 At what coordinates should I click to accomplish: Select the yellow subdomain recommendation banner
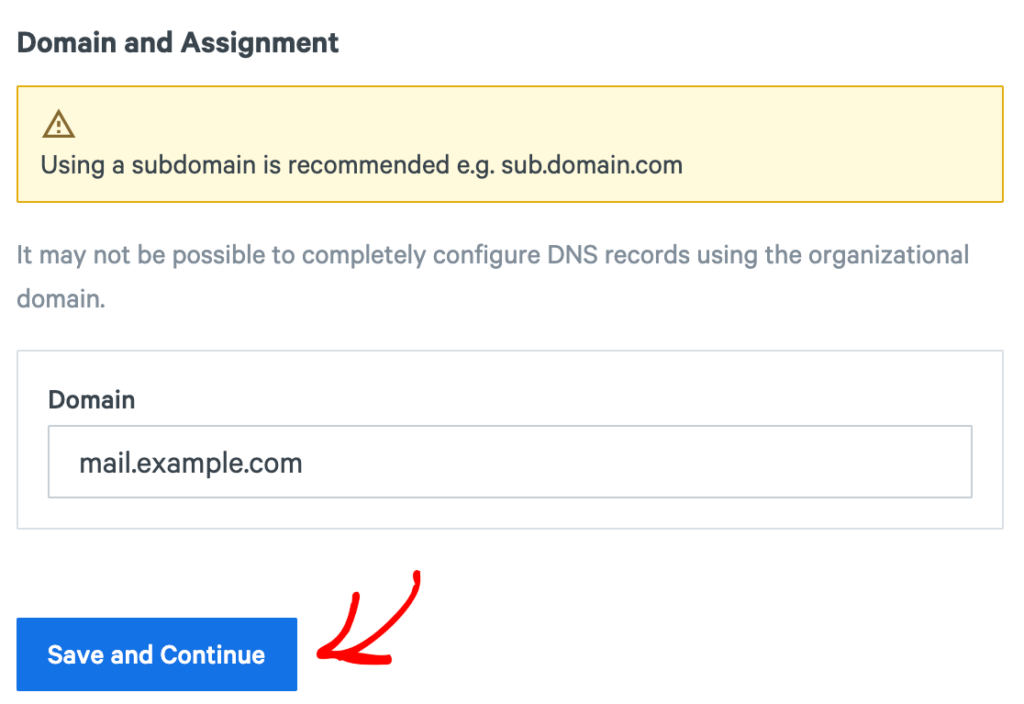(510, 143)
